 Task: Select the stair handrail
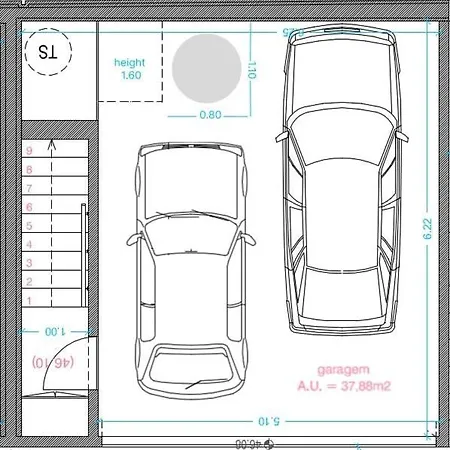84,255
